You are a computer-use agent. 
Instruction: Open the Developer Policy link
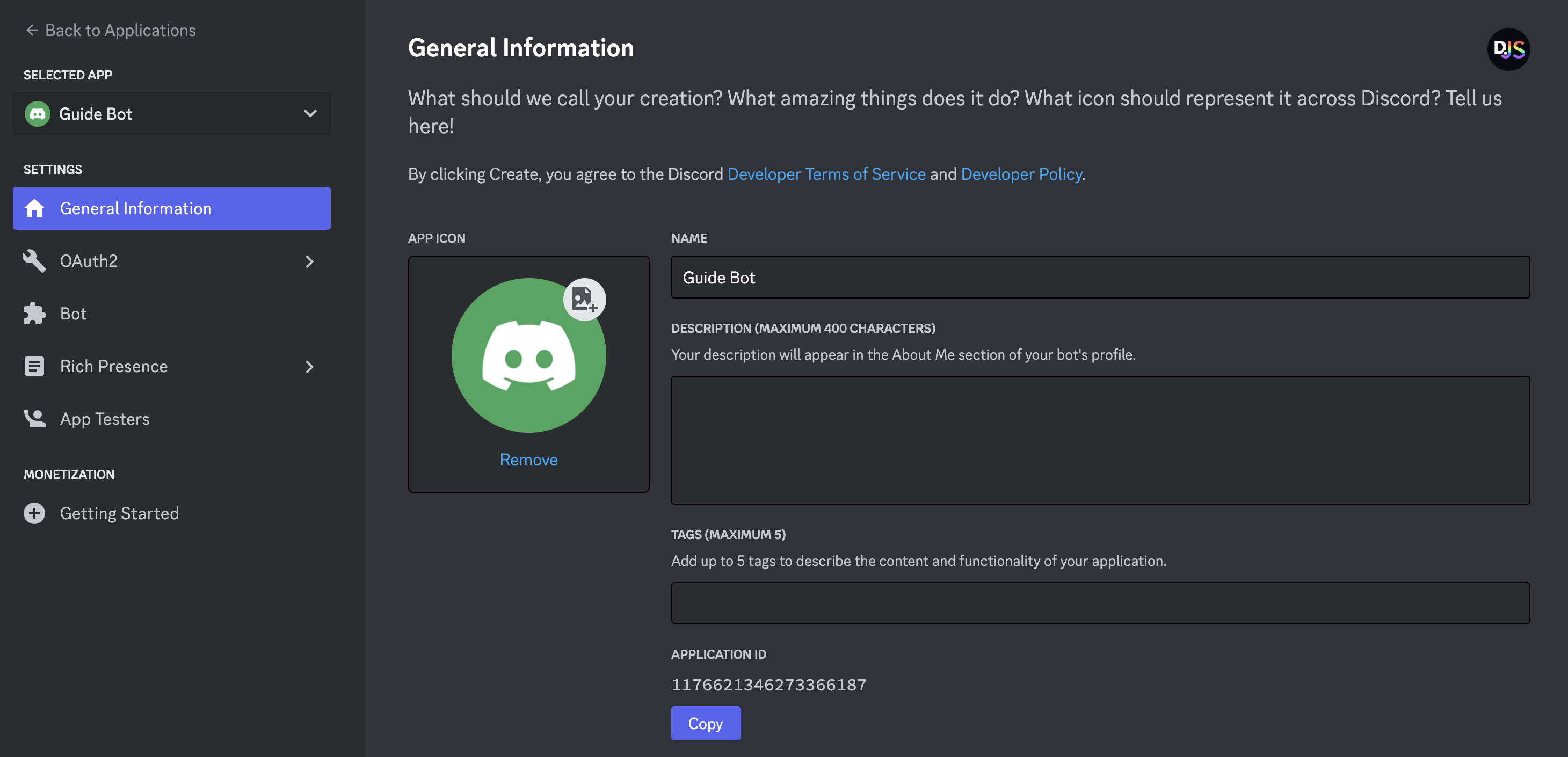click(x=1021, y=174)
